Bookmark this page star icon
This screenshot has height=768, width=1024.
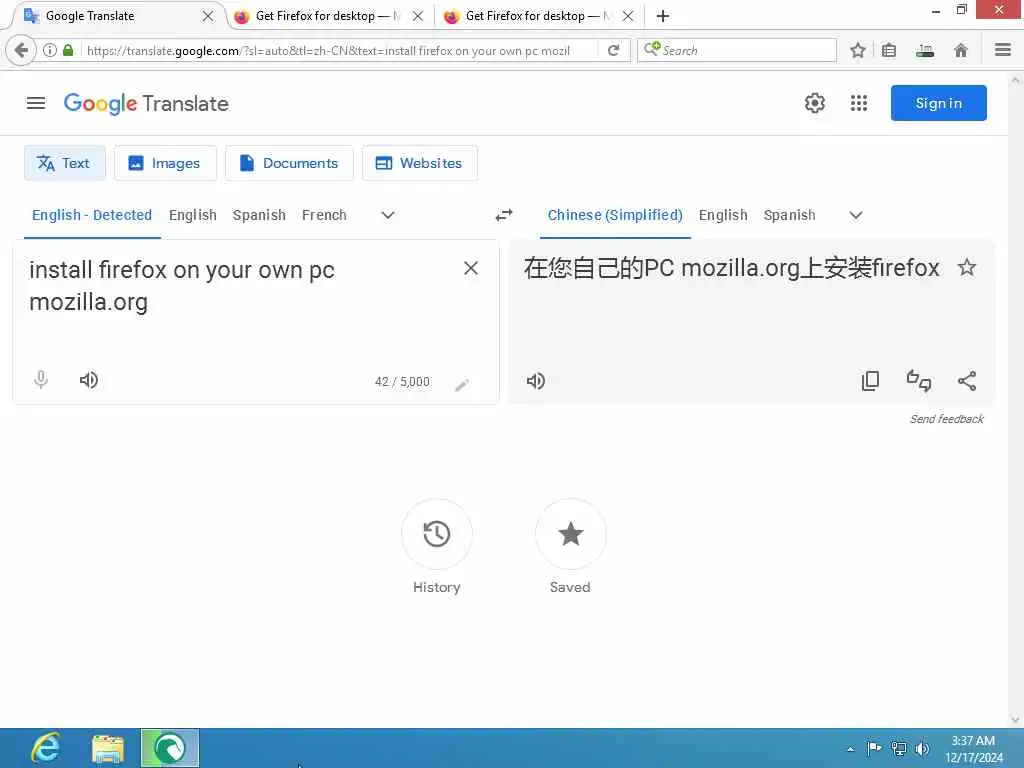pyautogui.click(x=858, y=50)
